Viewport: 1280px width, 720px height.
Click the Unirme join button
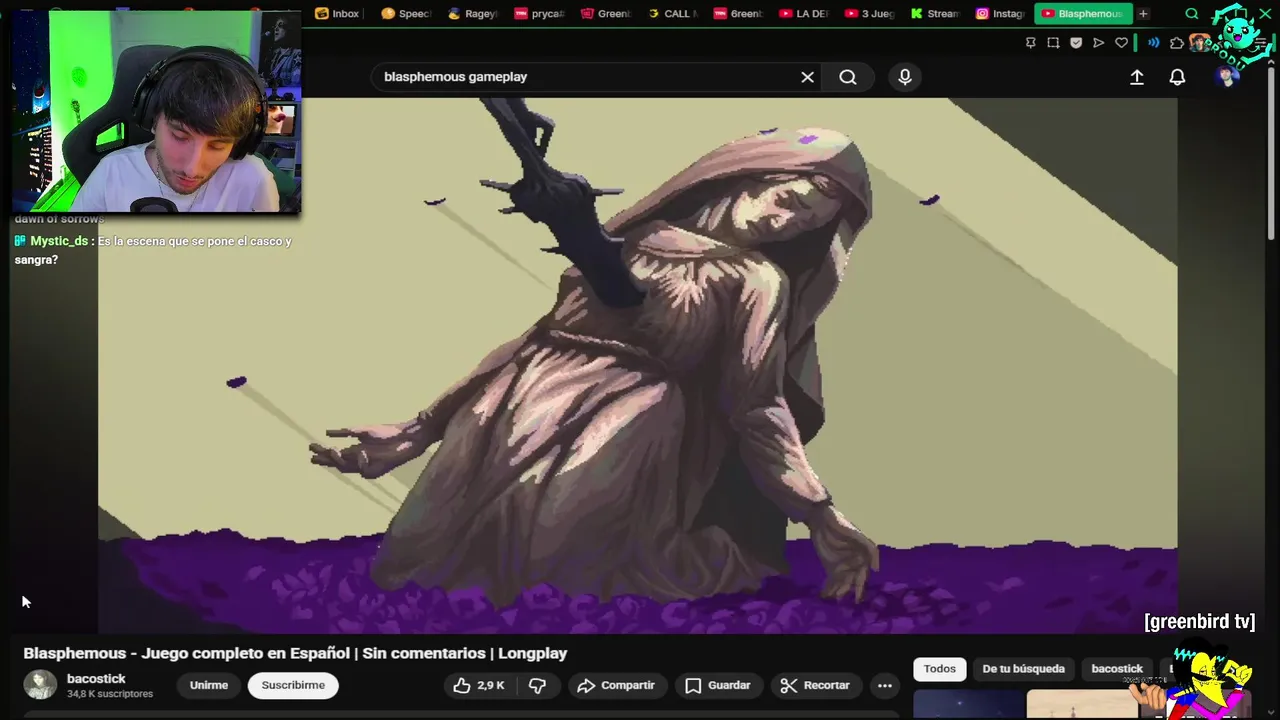209,685
